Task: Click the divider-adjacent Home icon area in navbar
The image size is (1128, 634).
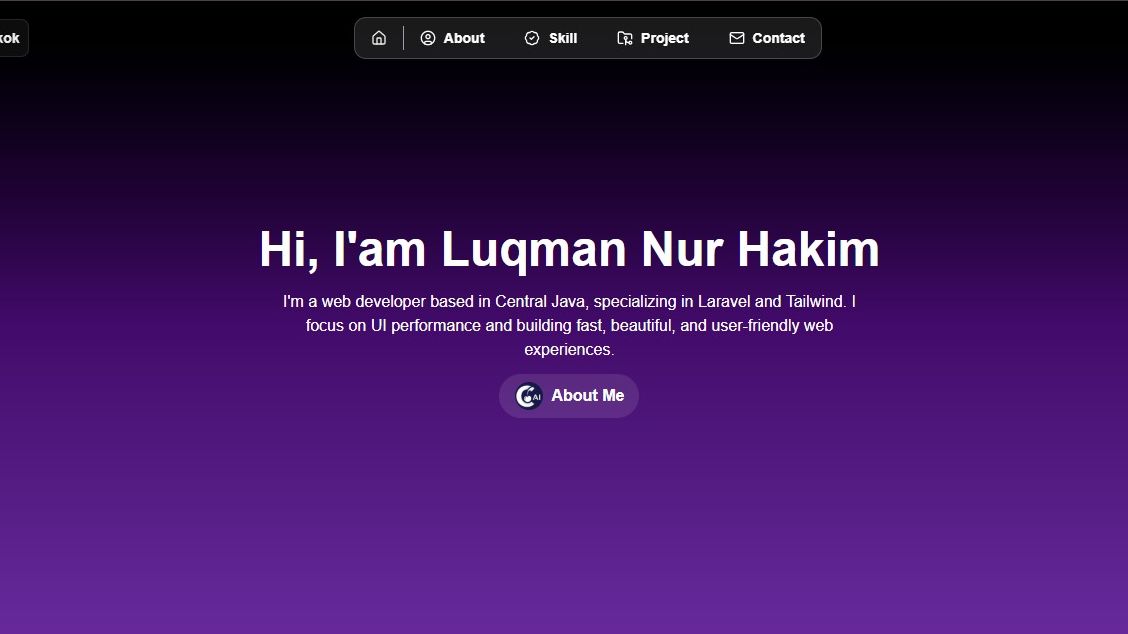Action: pyautogui.click(x=378, y=37)
